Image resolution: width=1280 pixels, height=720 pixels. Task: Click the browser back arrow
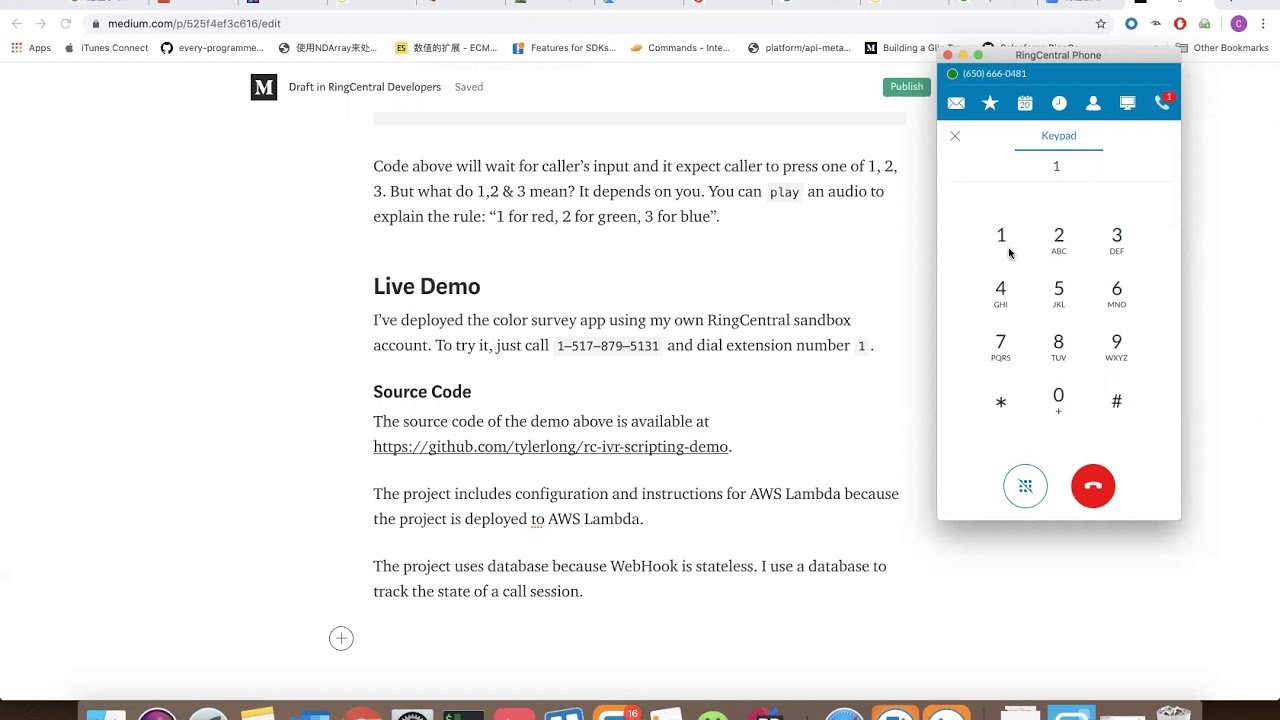pyautogui.click(x=16, y=23)
